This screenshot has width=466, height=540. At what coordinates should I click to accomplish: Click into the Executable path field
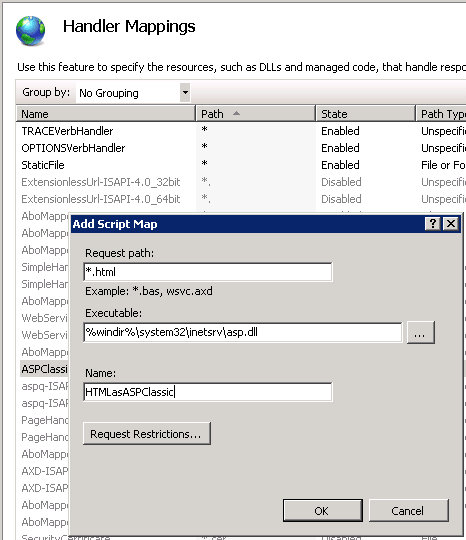click(x=242, y=332)
